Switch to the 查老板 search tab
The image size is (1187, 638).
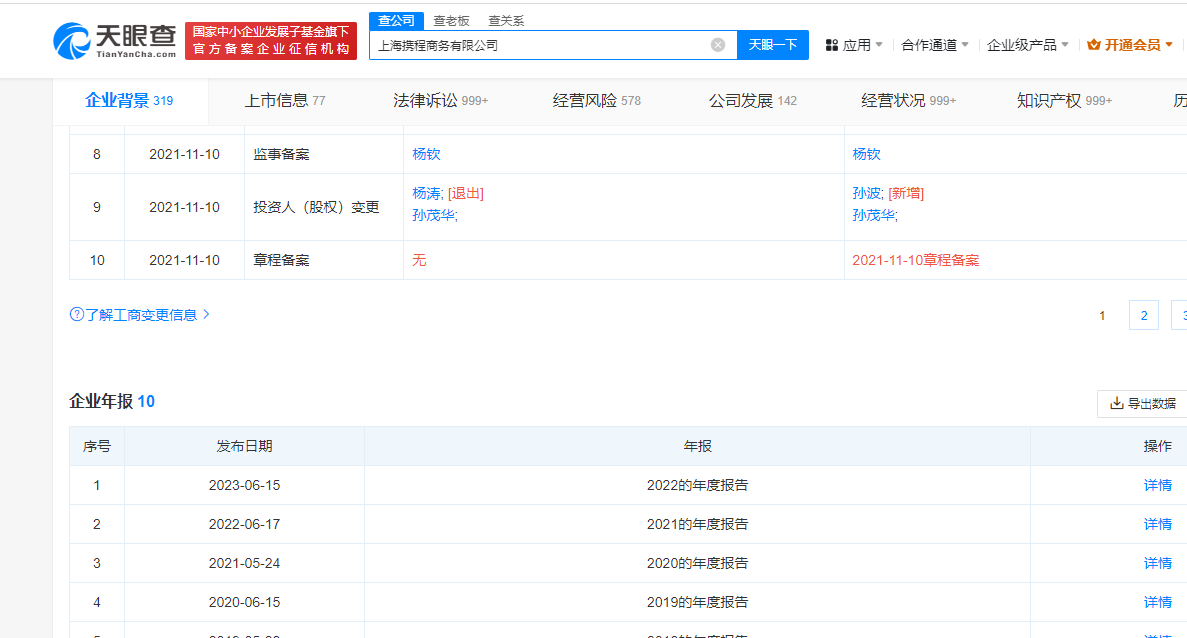(451, 20)
